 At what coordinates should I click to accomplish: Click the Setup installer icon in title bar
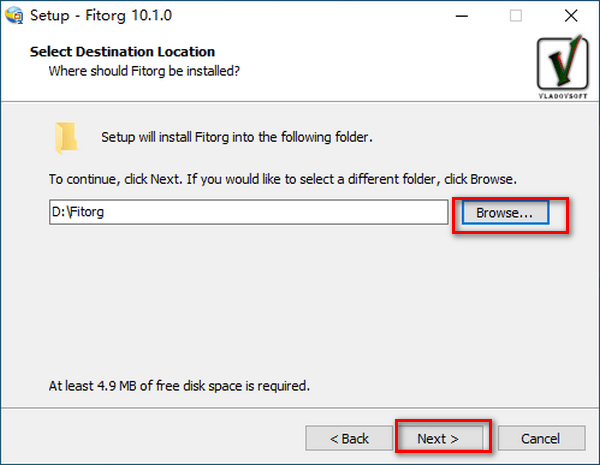pyautogui.click(x=15, y=16)
